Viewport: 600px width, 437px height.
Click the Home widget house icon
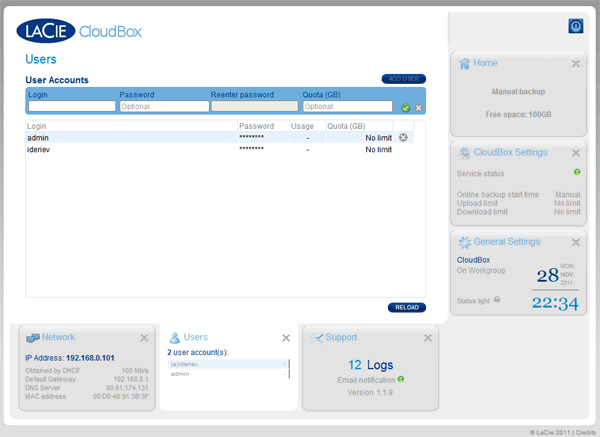click(464, 64)
